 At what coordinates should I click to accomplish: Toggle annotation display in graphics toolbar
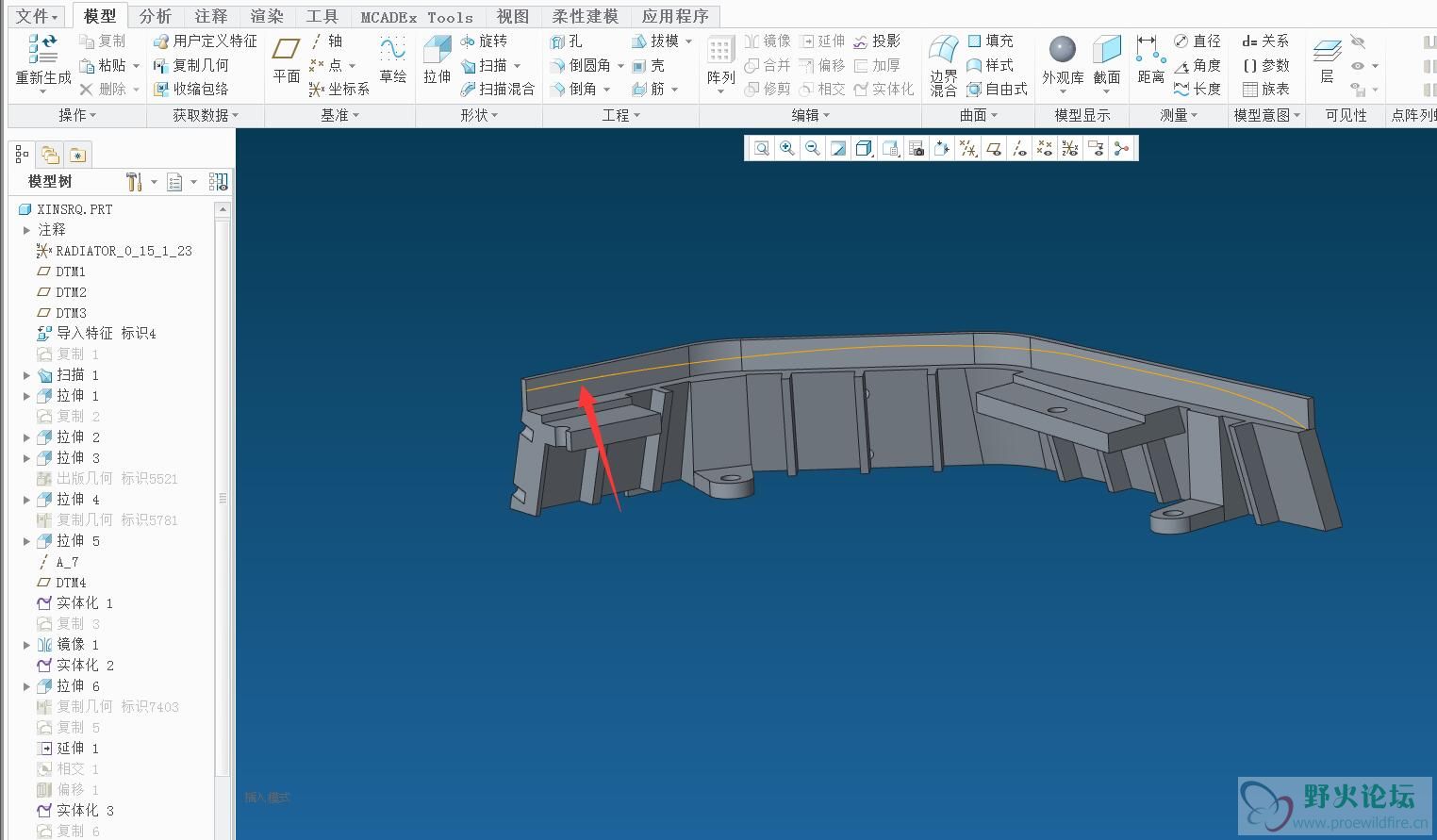[1096, 149]
